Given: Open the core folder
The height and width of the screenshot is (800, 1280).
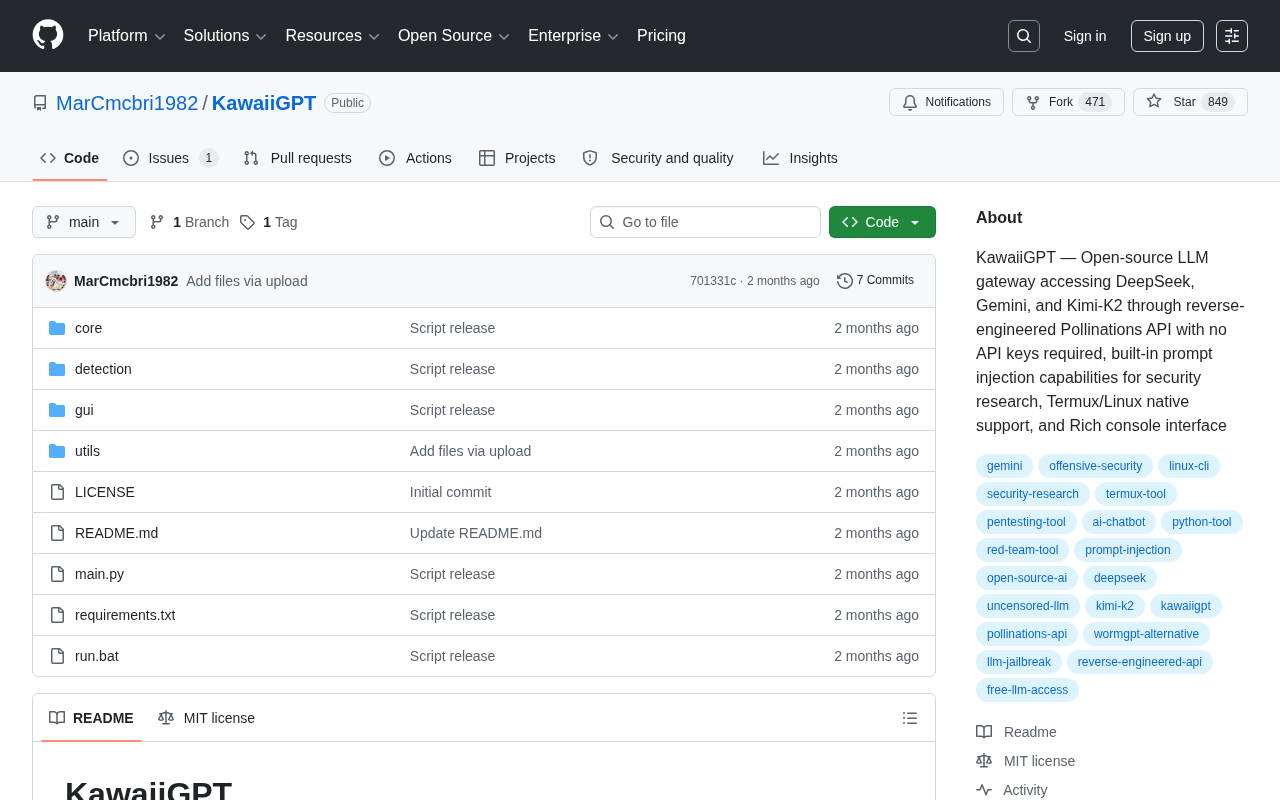Looking at the screenshot, I should coord(88,328).
